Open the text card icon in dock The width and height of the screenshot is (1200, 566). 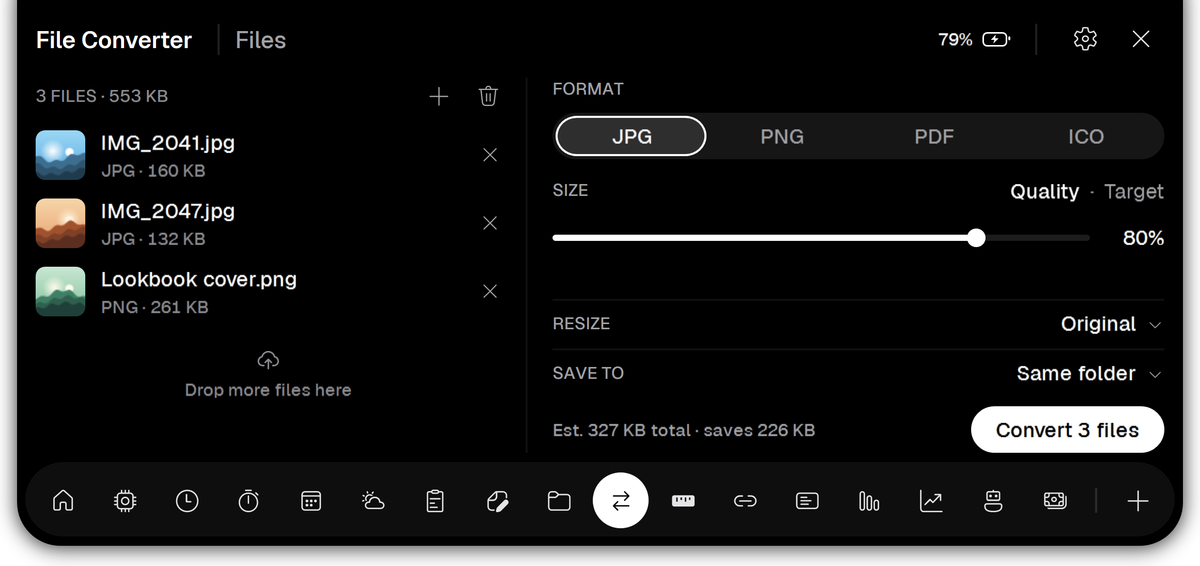click(x=807, y=501)
